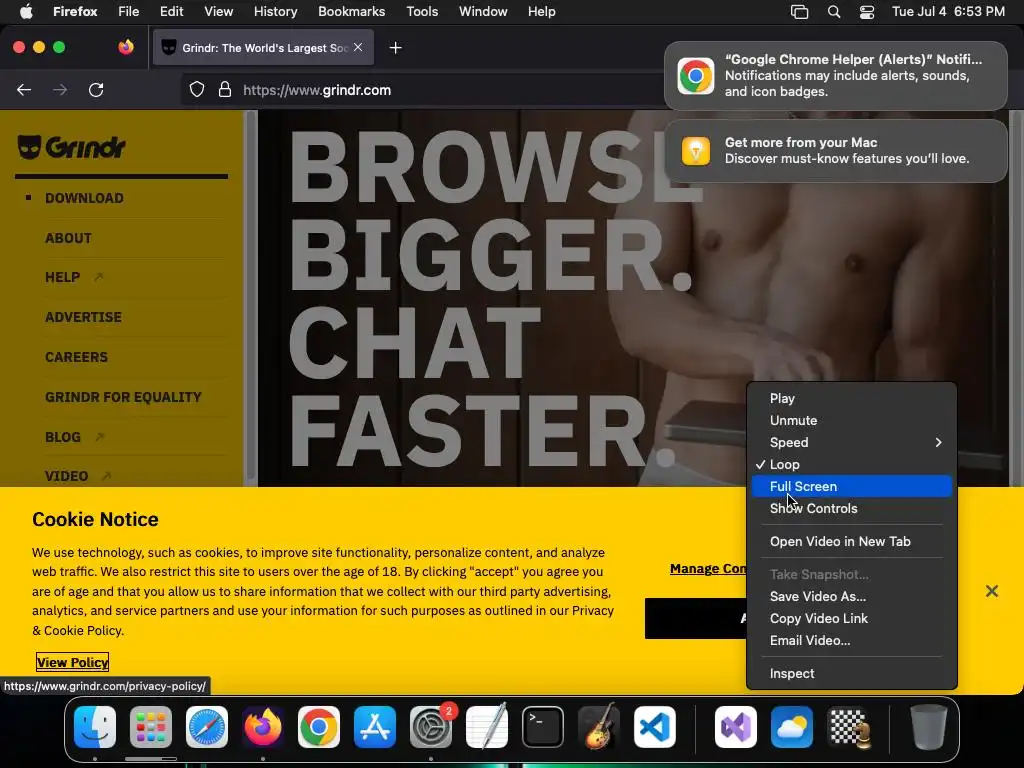
Task: Choose Save Video As… option
Action: click(852, 596)
